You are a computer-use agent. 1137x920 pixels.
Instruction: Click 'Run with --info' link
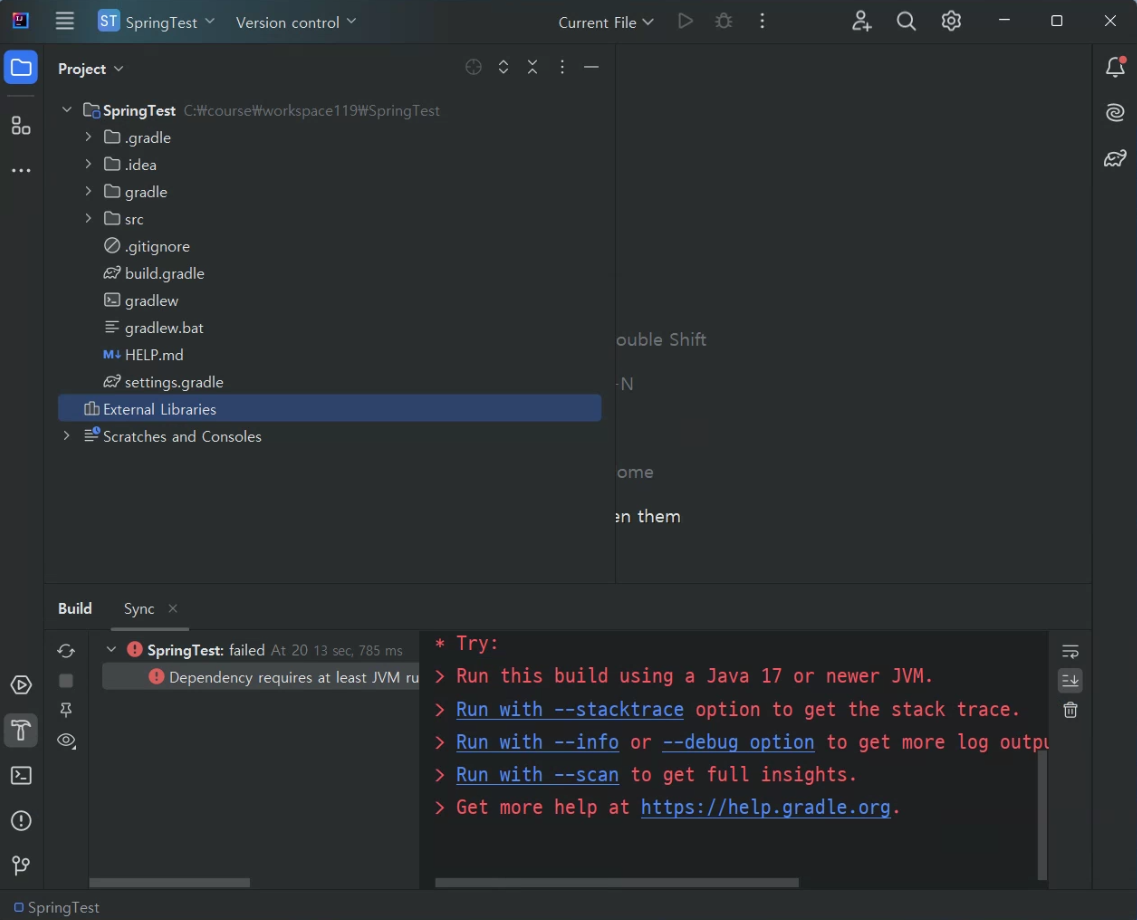tap(537, 742)
